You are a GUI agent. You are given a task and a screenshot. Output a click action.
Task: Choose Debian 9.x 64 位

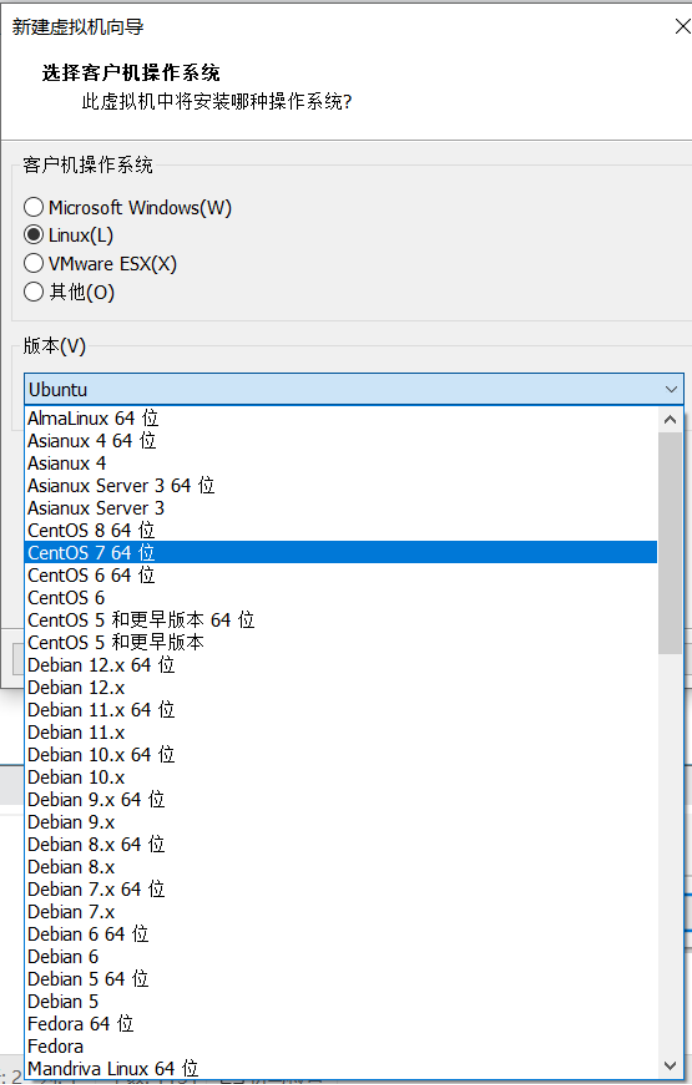[341, 799]
